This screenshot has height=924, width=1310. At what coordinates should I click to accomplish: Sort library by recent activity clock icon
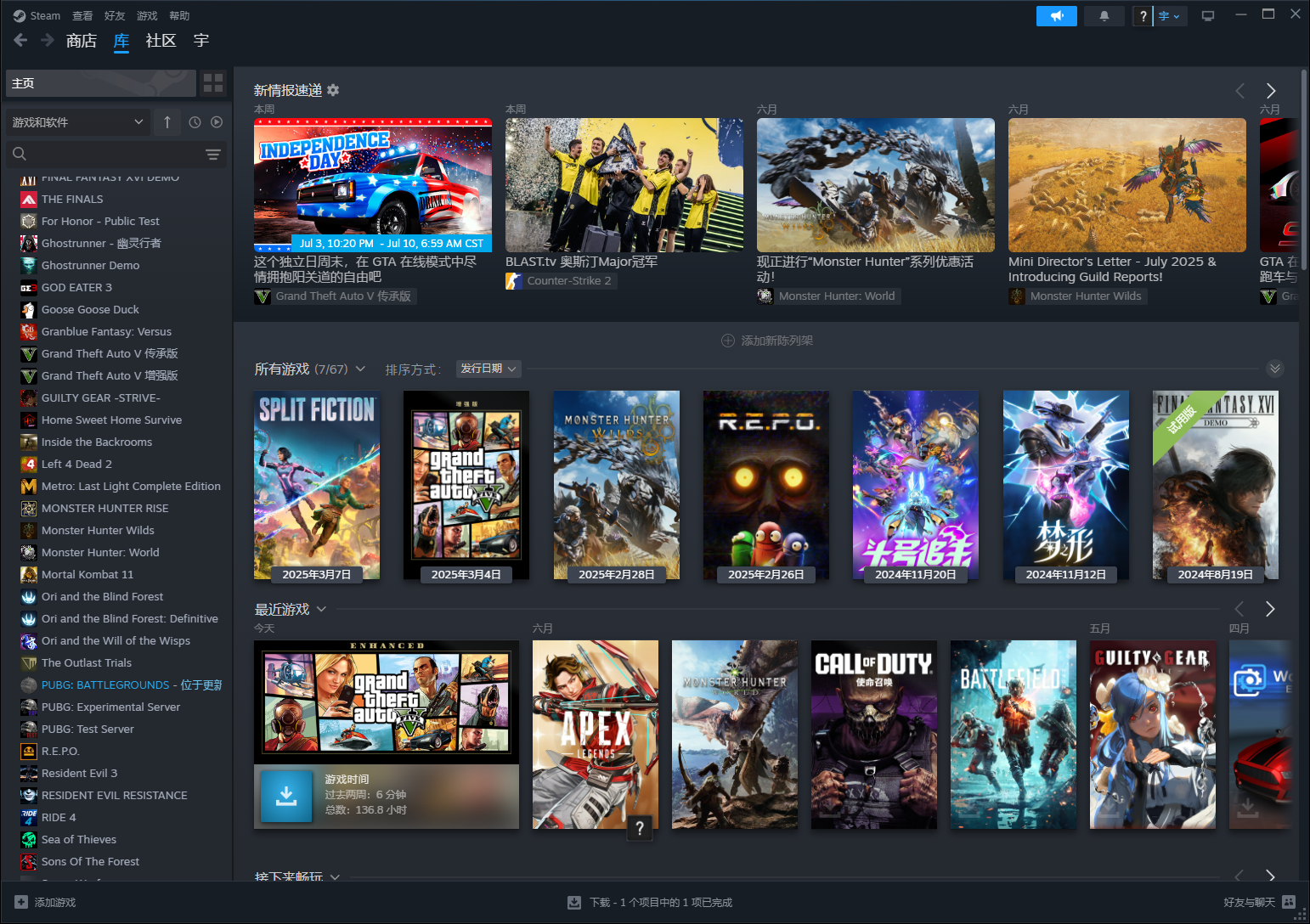click(195, 122)
